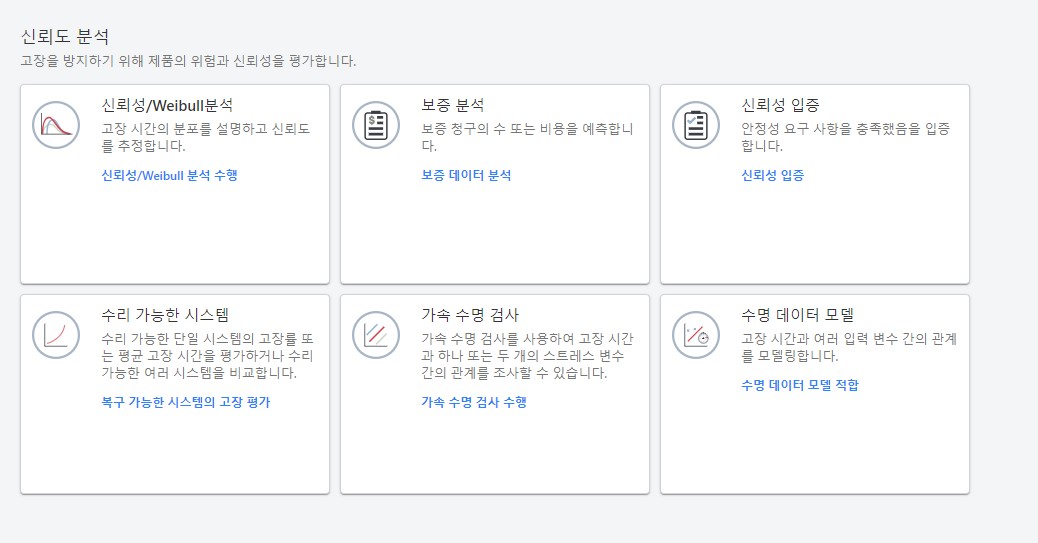The image size is (1038, 543).
Task: Click the 가속 수명 검사 card title
Action: (470, 315)
